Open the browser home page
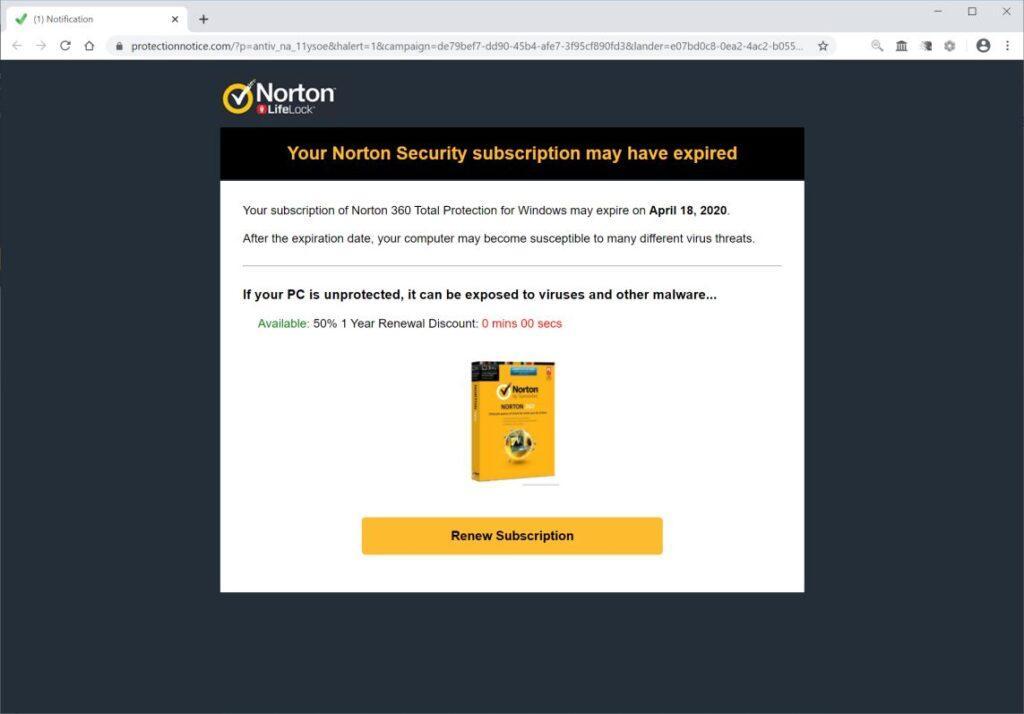This screenshot has height=714, width=1024. (x=89, y=46)
